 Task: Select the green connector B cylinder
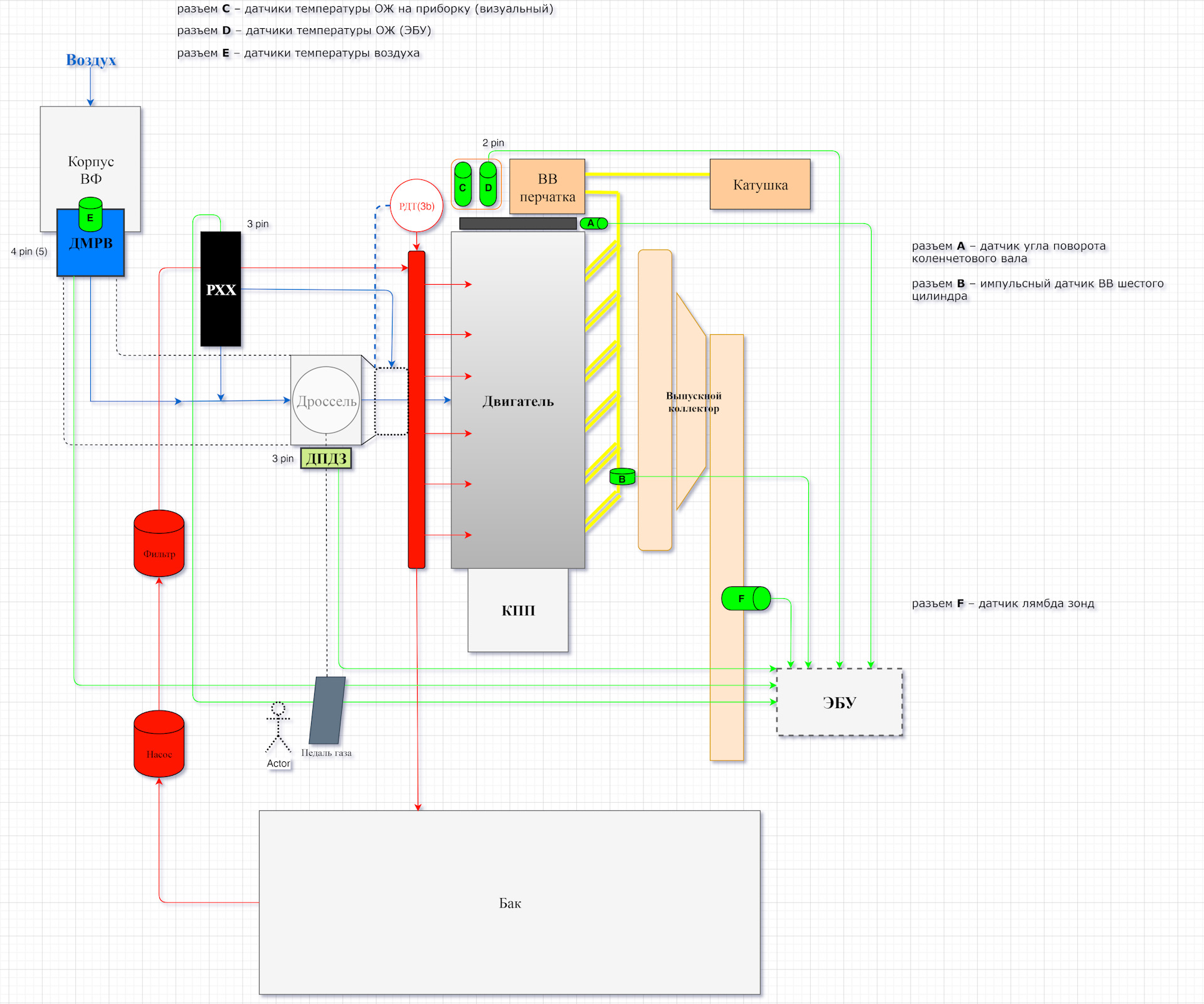point(622,477)
